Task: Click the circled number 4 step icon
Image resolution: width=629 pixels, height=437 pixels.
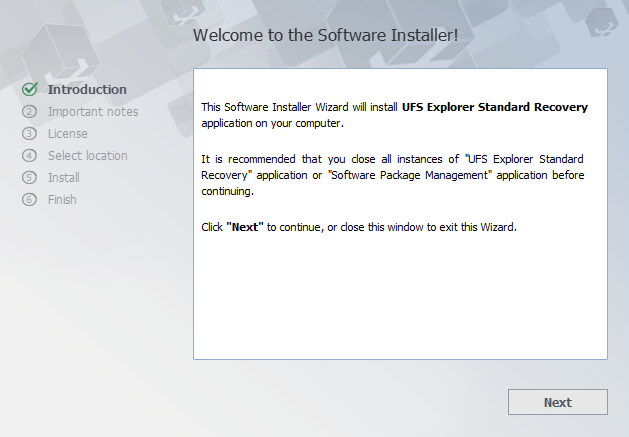Action: pos(29,156)
